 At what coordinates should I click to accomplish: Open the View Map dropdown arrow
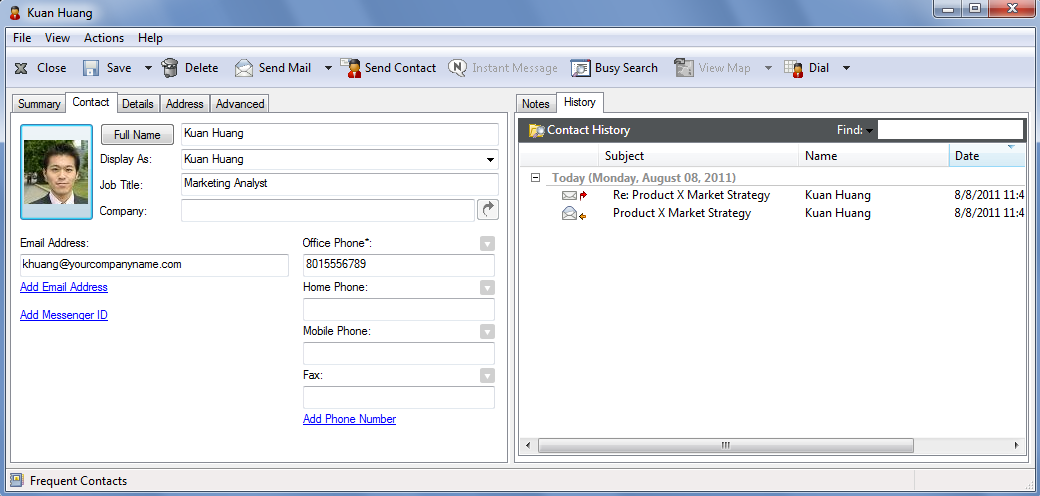point(768,68)
